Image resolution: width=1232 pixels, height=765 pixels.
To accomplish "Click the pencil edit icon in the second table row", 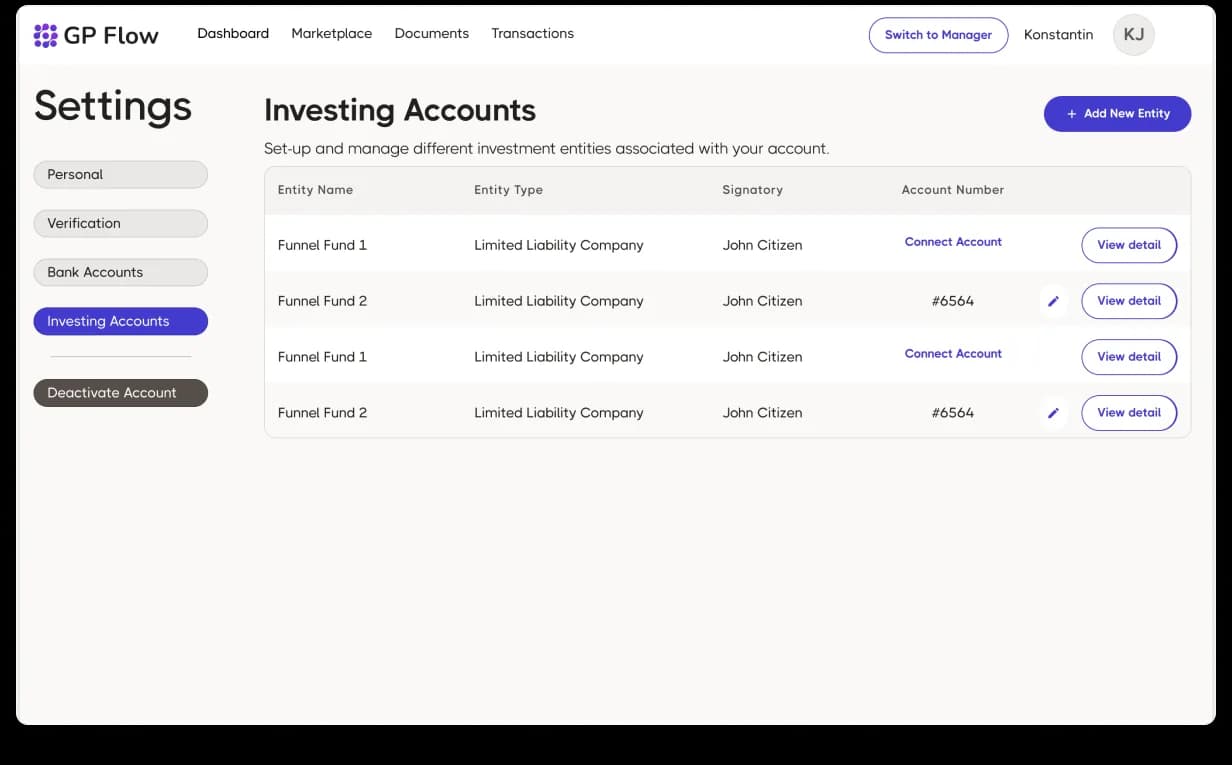I will coord(1053,301).
